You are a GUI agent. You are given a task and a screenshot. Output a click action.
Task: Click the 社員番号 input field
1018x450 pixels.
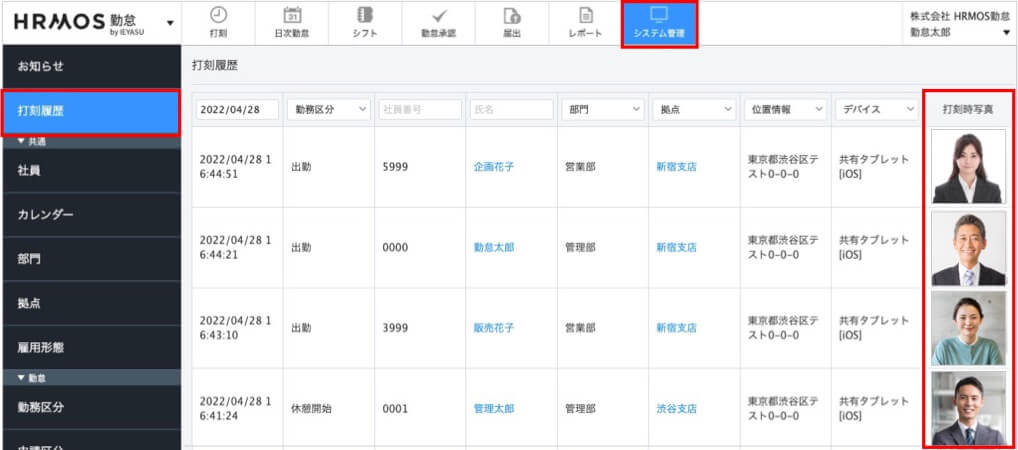pos(419,110)
